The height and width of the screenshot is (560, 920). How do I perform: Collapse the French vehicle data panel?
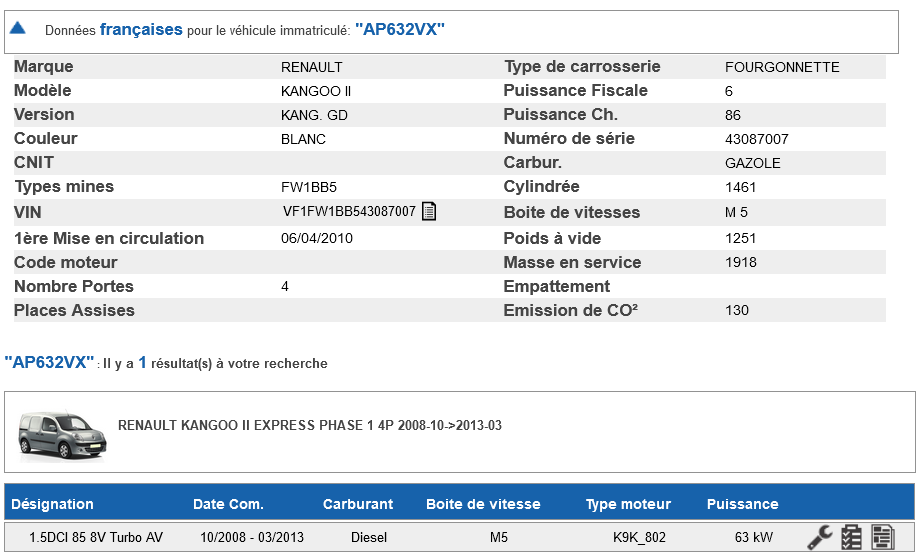pyautogui.click(x=17, y=29)
